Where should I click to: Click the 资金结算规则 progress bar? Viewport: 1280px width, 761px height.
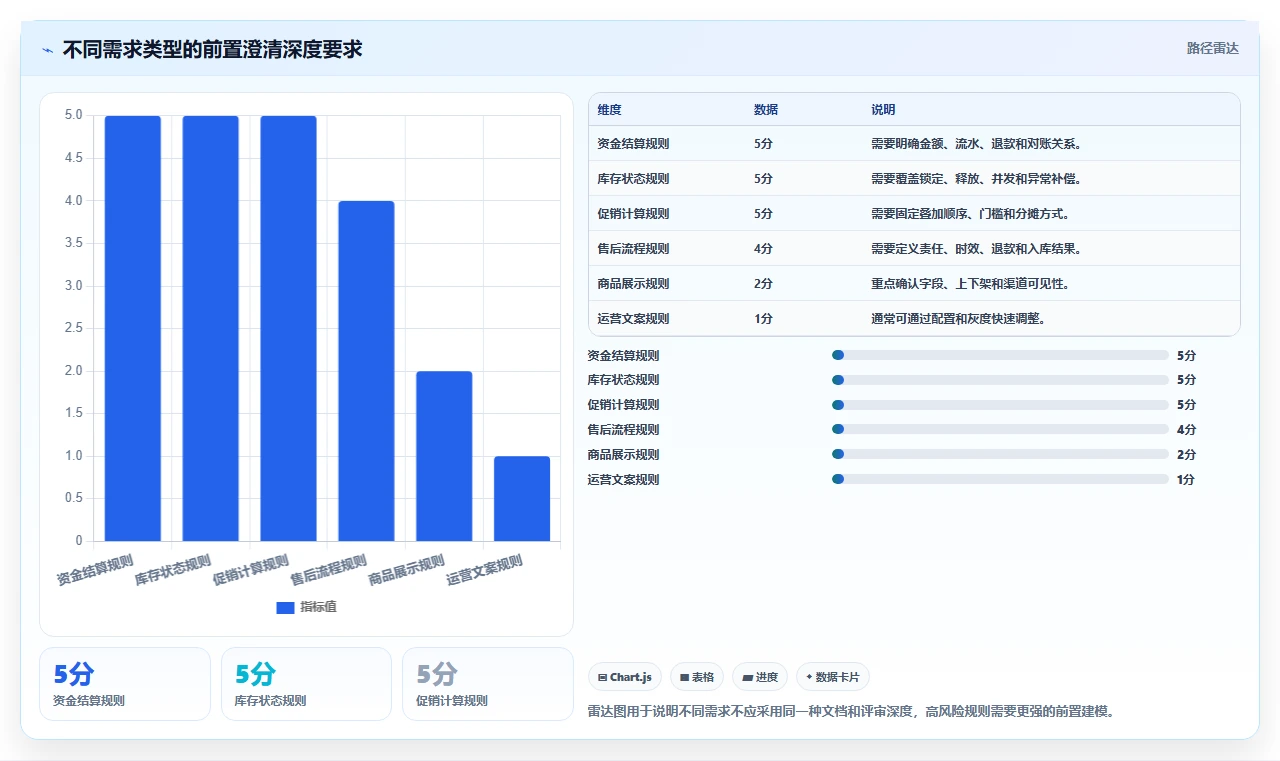tap(1000, 355)
